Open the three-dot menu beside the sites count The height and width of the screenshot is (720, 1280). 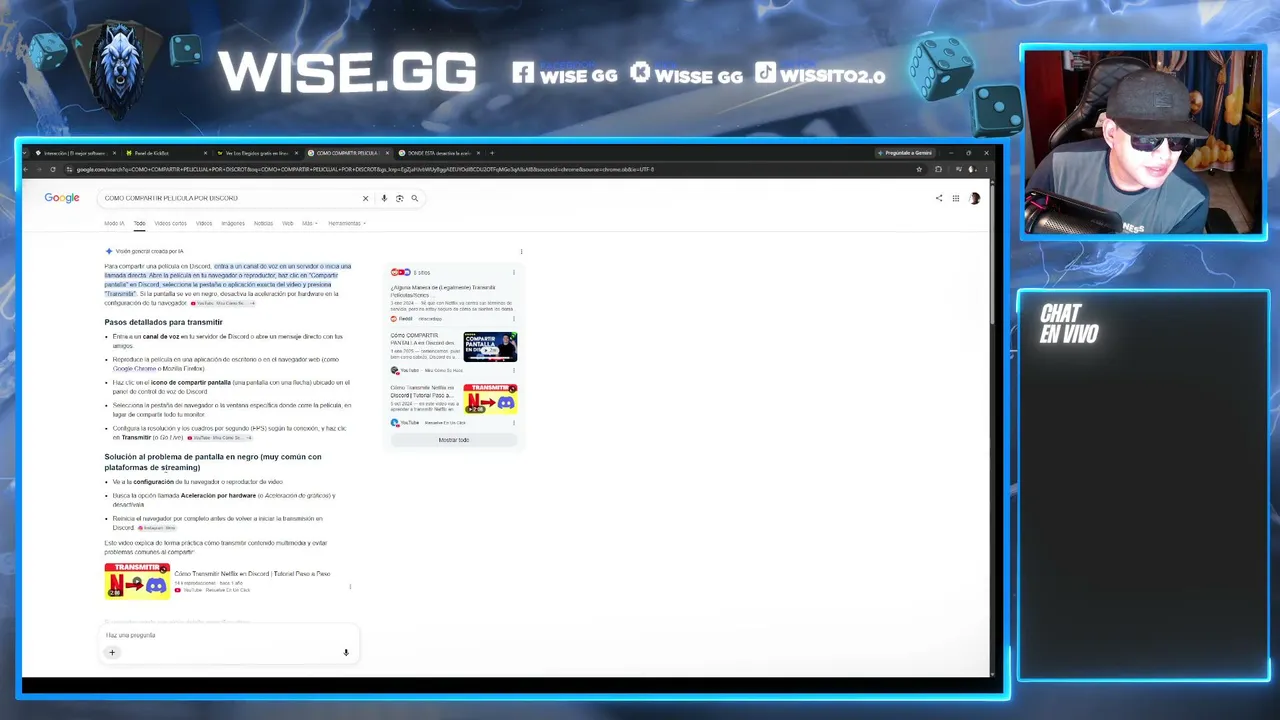pyautogui.click(x=514, y=272)
